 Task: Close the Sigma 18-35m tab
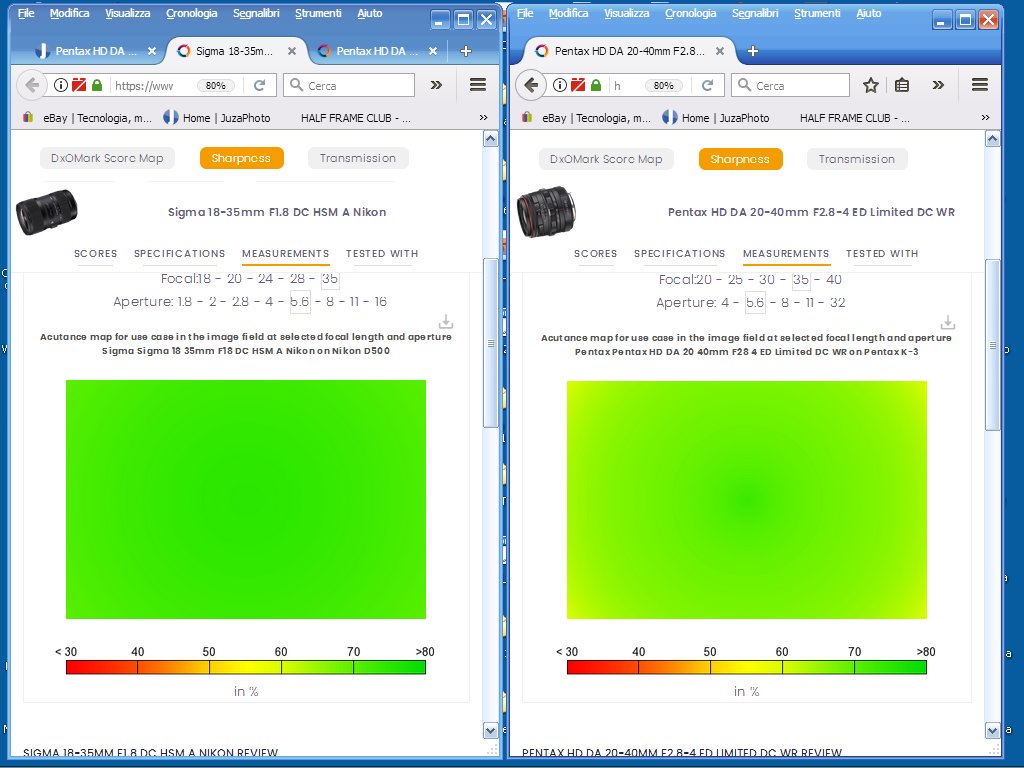click(x=292, y=51)
